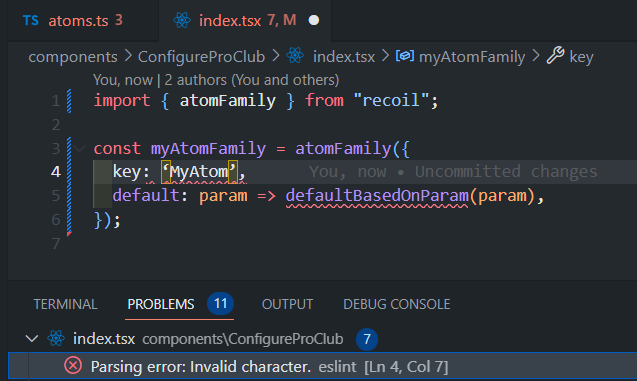Screen dimensions: 637x381
Task: Click 'myAtomFamily' constant on line 3
Action: point(208,148)
